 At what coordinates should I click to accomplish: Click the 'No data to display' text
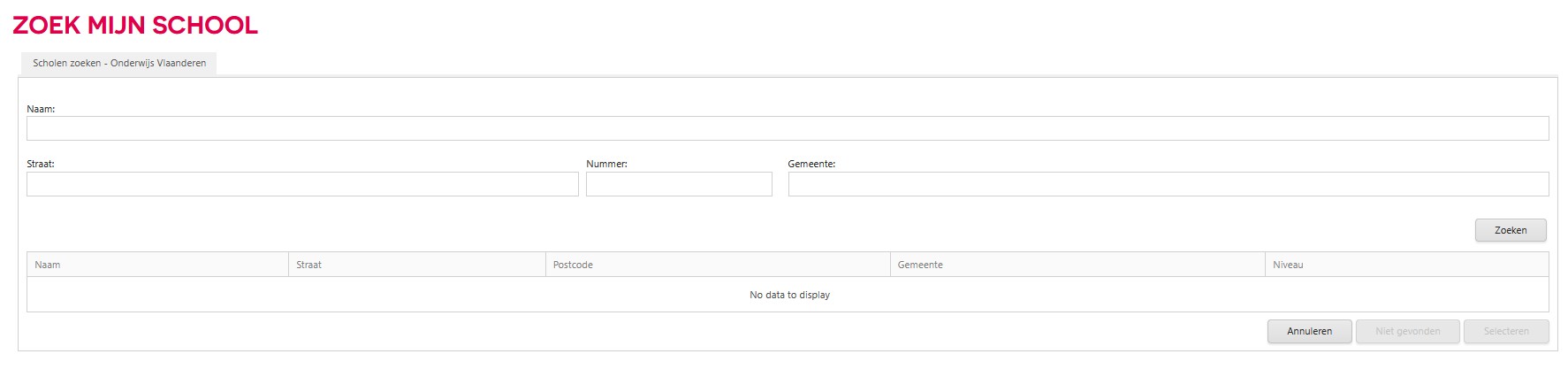[x=789, y=296]
